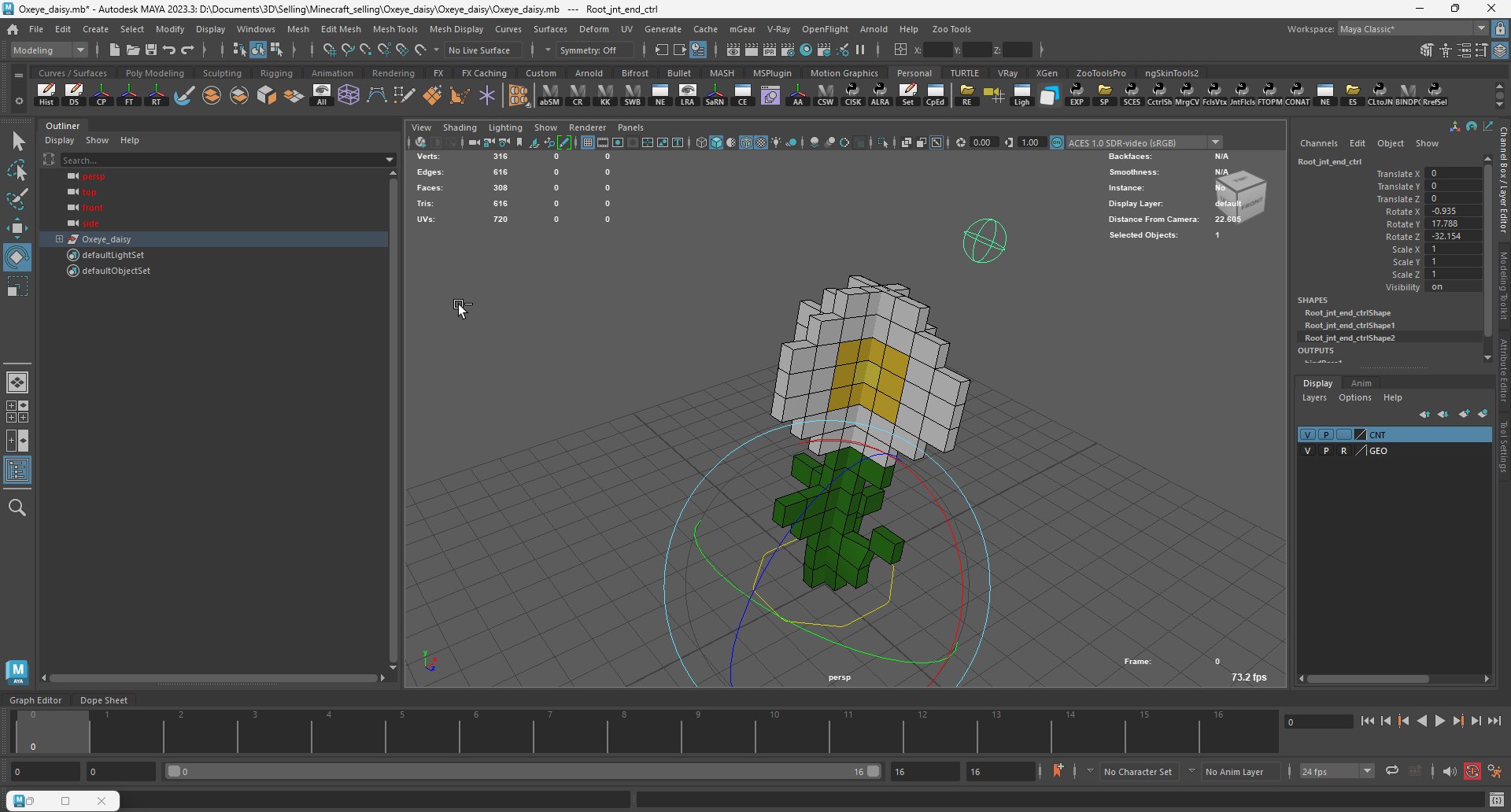Activate the Move tool in toolbox
Viewport: 1511px width, 812px height.
(x=17, y=228)
